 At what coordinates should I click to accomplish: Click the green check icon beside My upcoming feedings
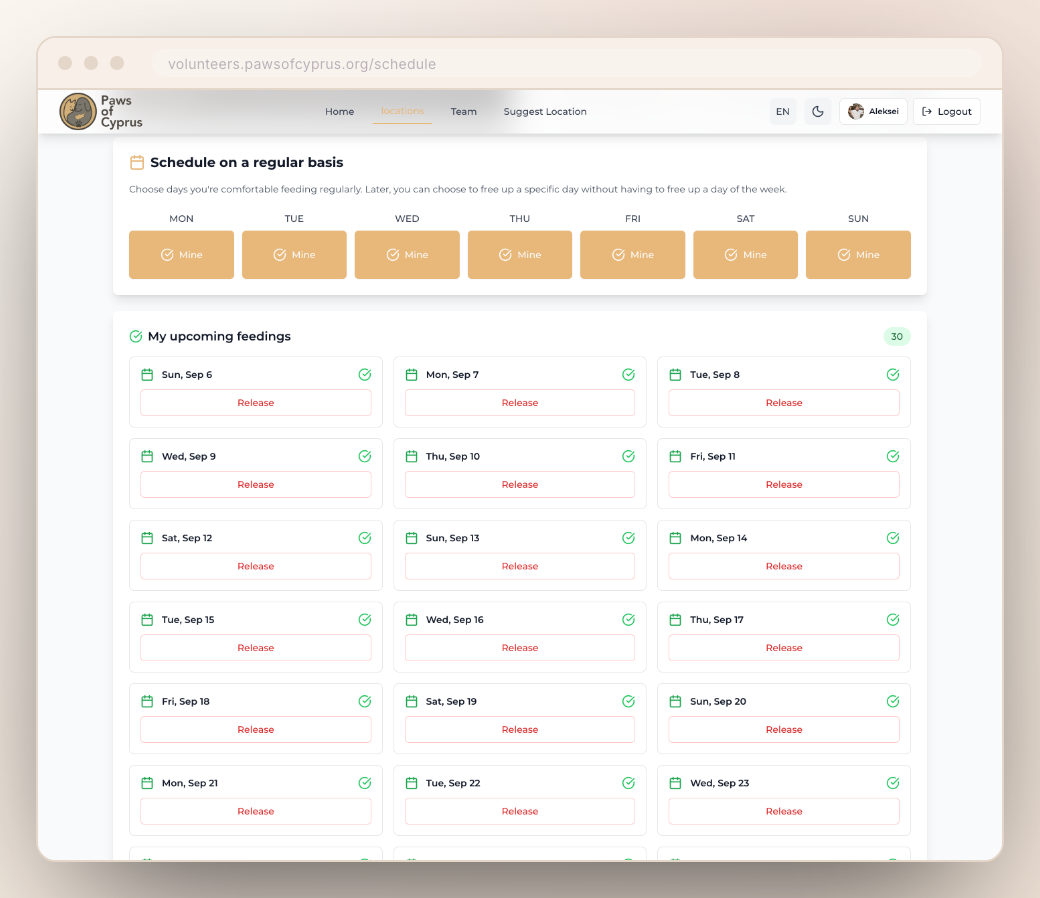click(x=136, y=336)
